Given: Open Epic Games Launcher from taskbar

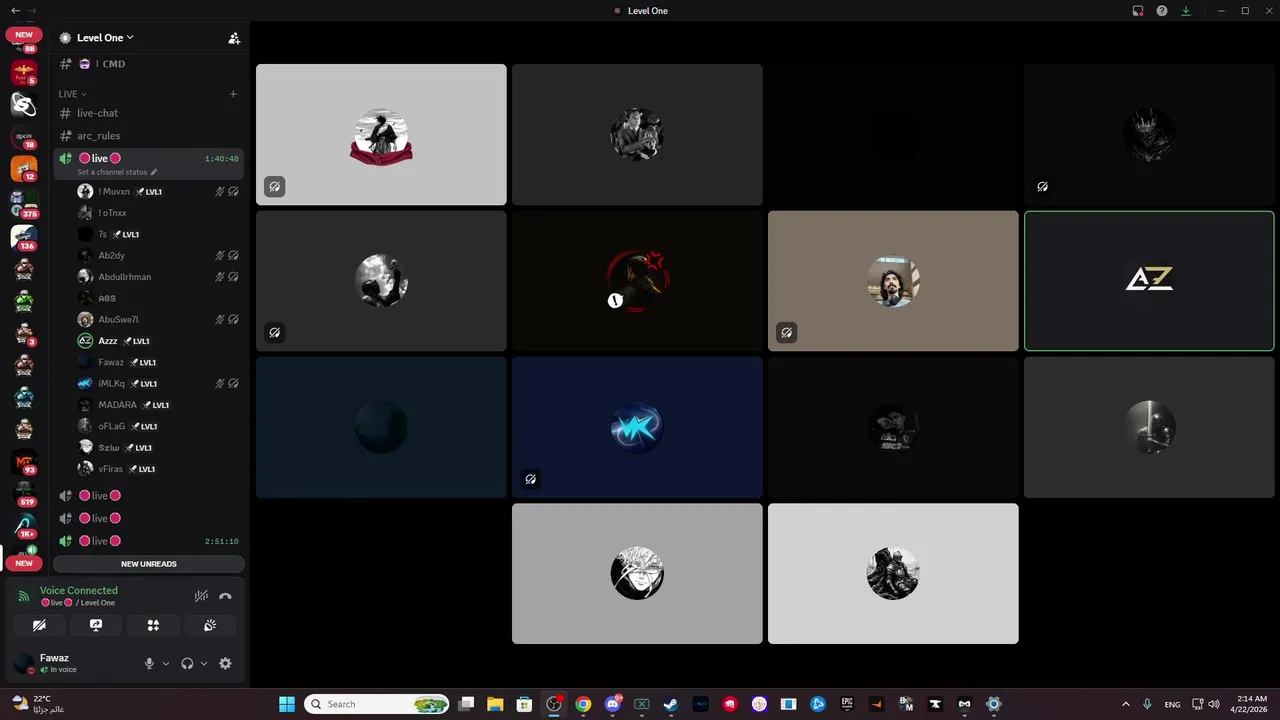Looking at the screenshot, I should point(847,704).
